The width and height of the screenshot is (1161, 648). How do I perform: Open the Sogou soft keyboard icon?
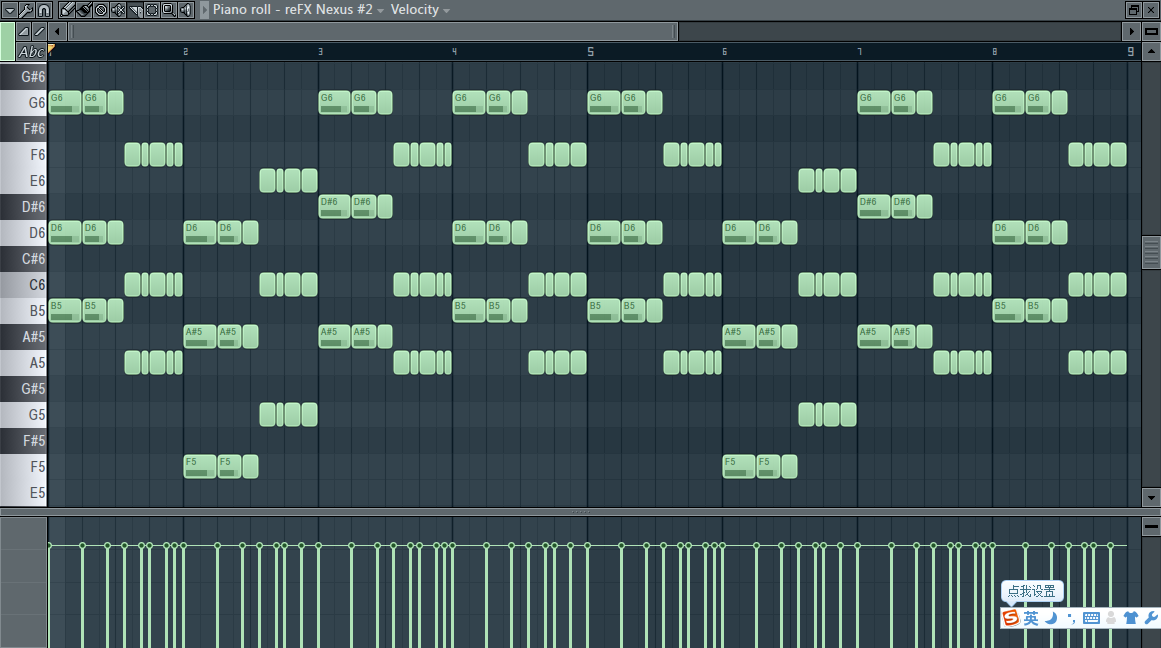pos(1091,618)
